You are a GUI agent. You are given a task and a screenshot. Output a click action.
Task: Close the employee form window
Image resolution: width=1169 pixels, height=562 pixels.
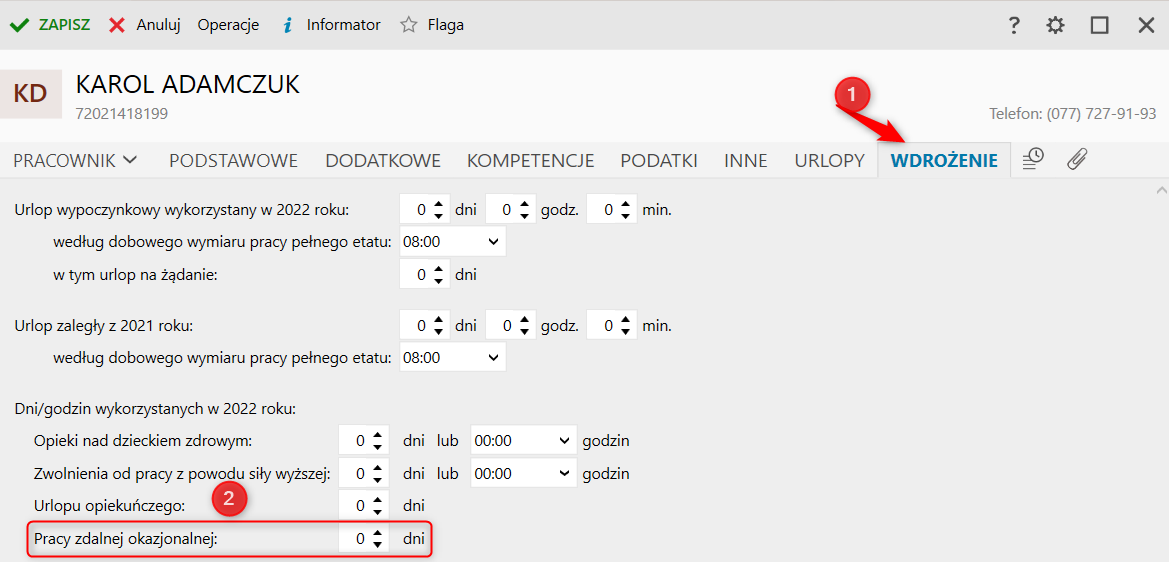tap(1146, 25)
